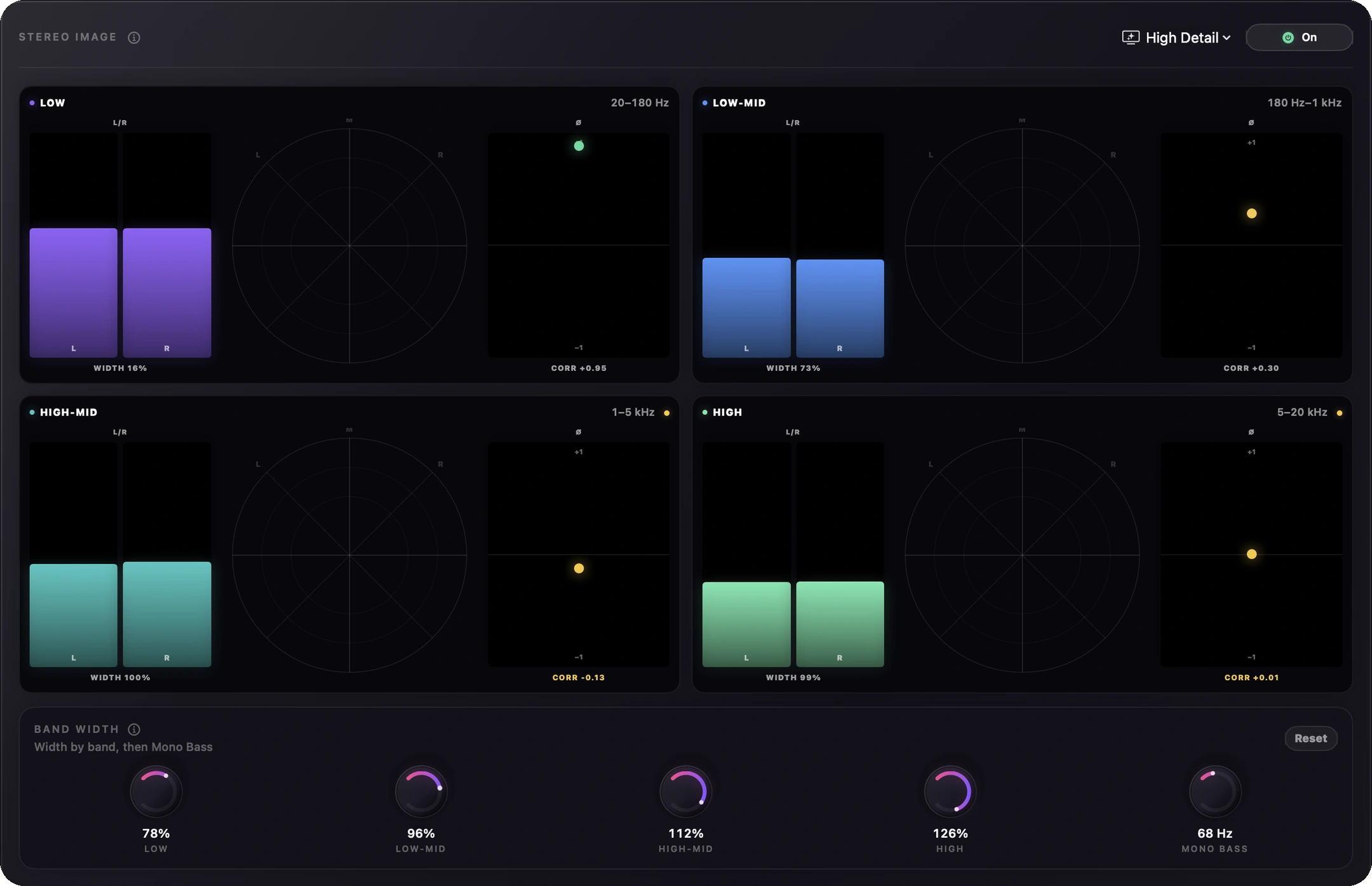Adjust the HIGH width knob at 126%

[950, 791]
